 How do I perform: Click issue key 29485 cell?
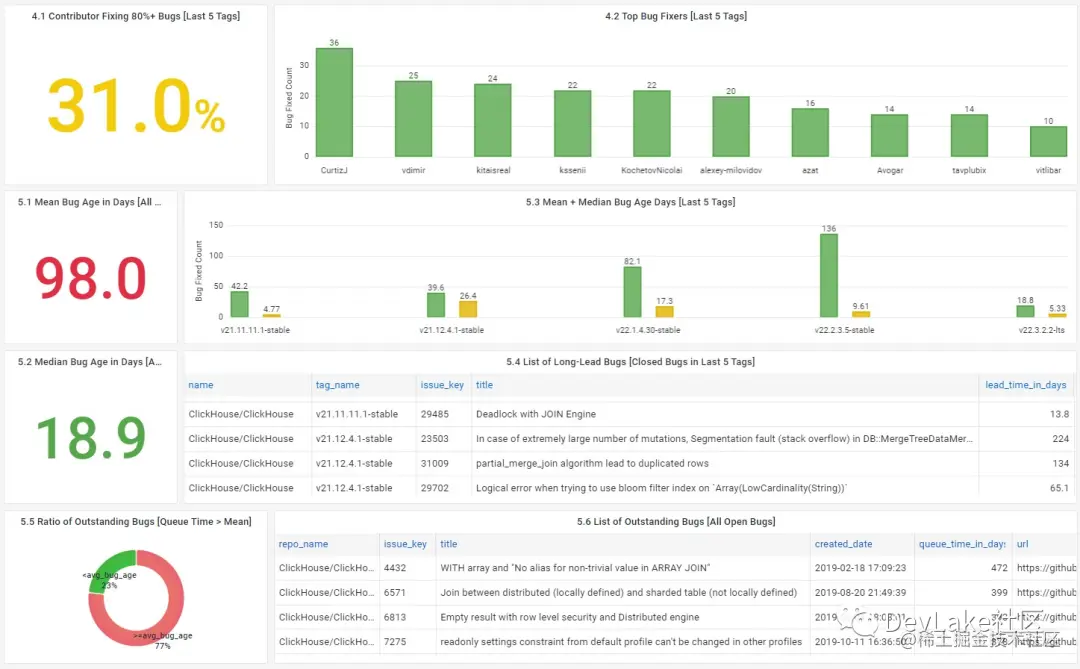coord(435,414)
